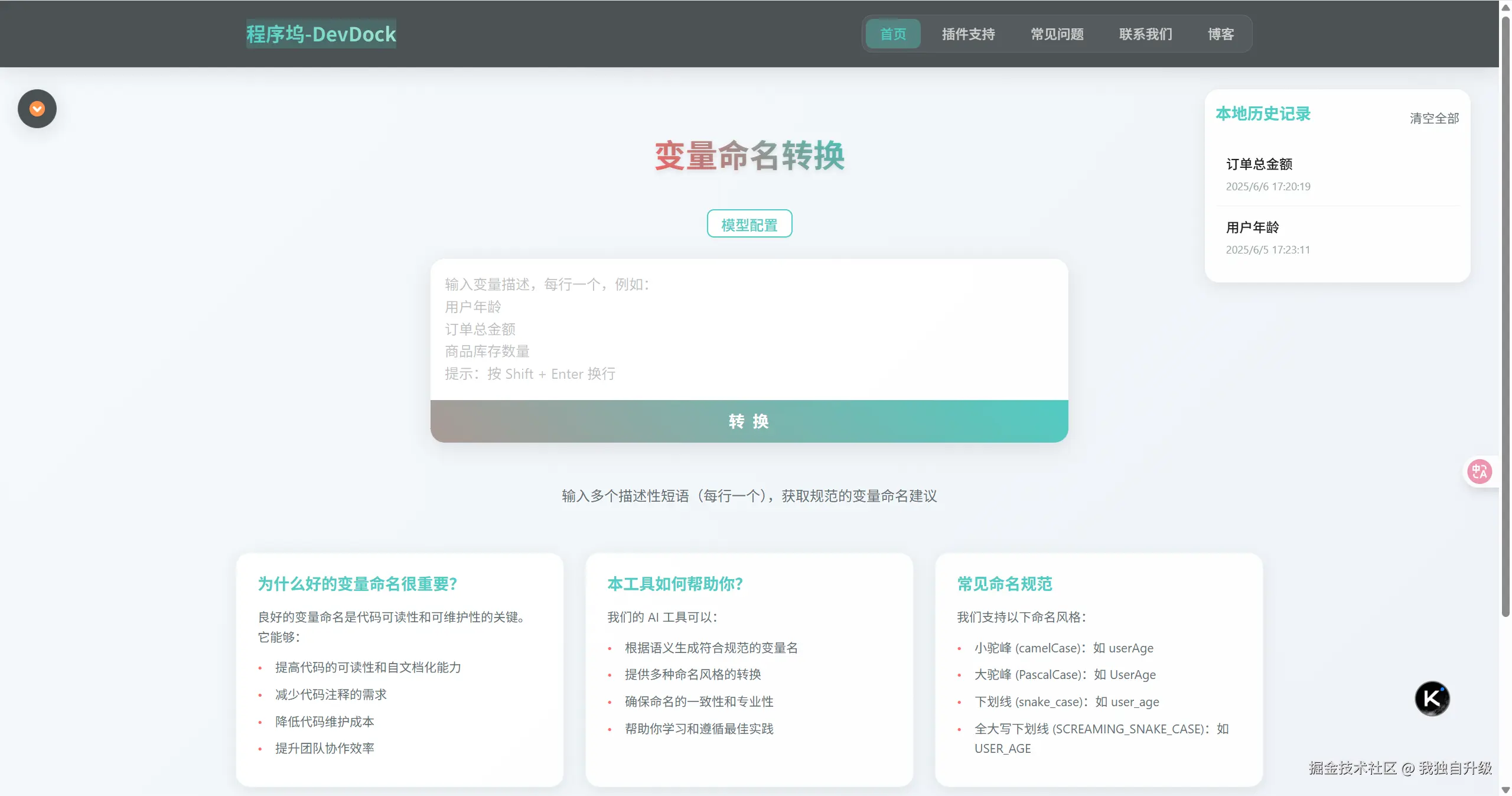1512x796 pixels.
Task: Click the scrollbar down arrow
Action: tap(1505, 790)
